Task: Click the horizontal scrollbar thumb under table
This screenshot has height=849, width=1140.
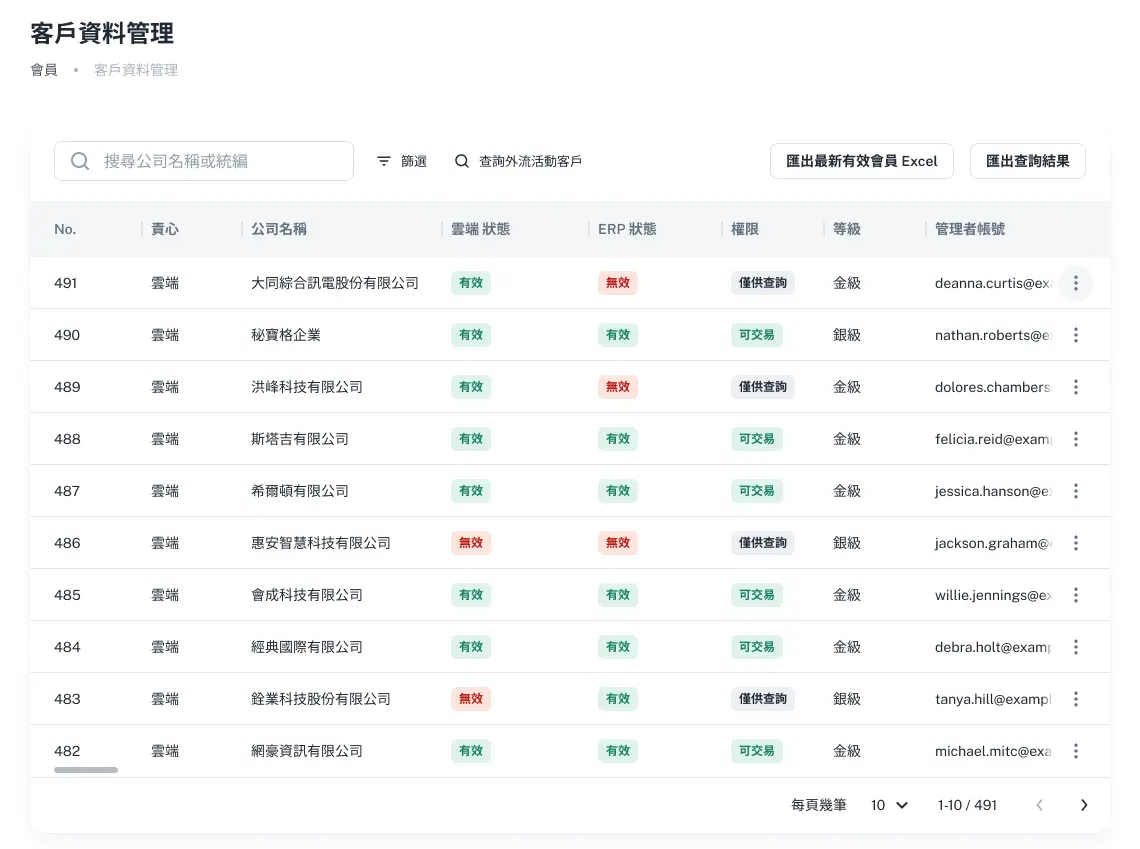Action: pos(86,770)
